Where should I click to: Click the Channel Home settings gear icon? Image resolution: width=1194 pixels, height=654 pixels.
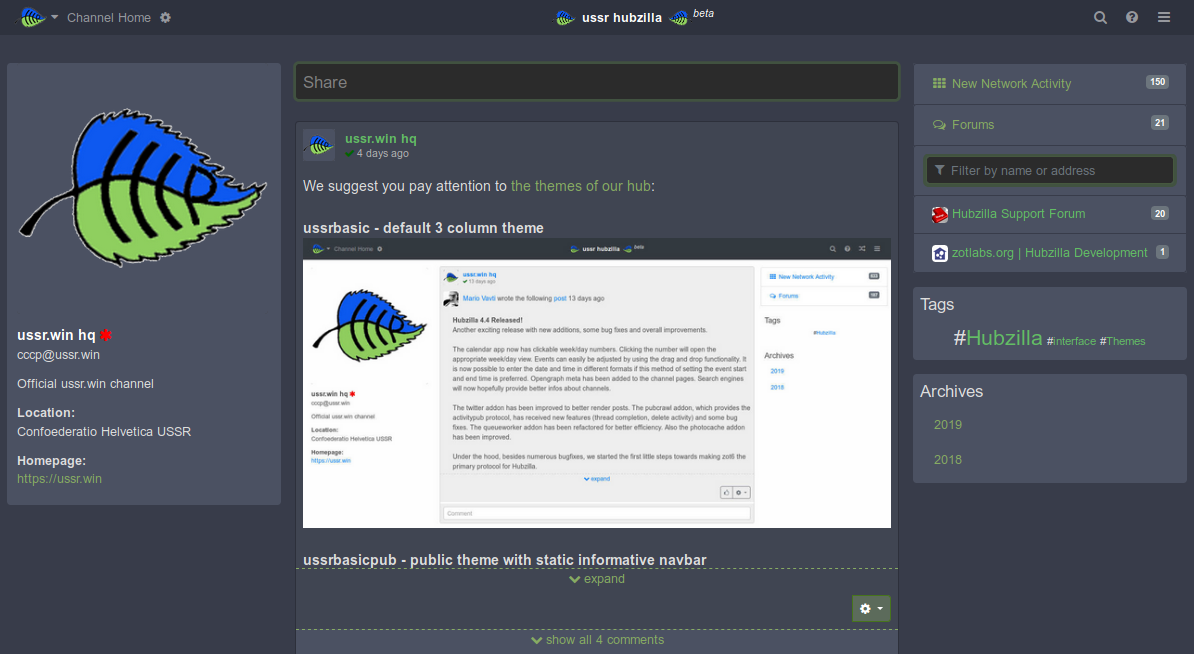[x=166, y=18]
